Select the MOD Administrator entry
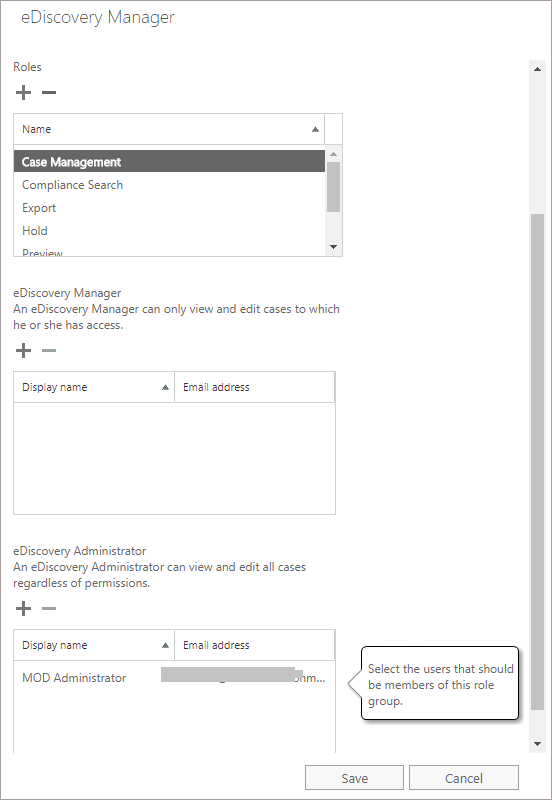This screenshot has height=800, width=552. click(174, 678)
